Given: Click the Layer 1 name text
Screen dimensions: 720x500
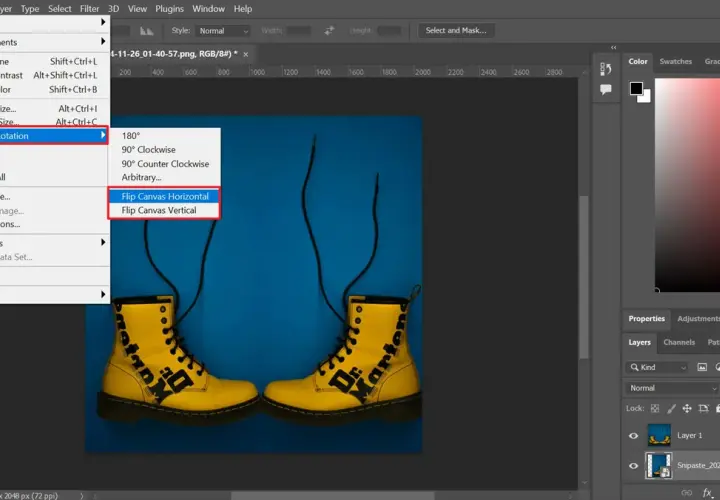Looking at the screenshot, I should coord(690,435).
